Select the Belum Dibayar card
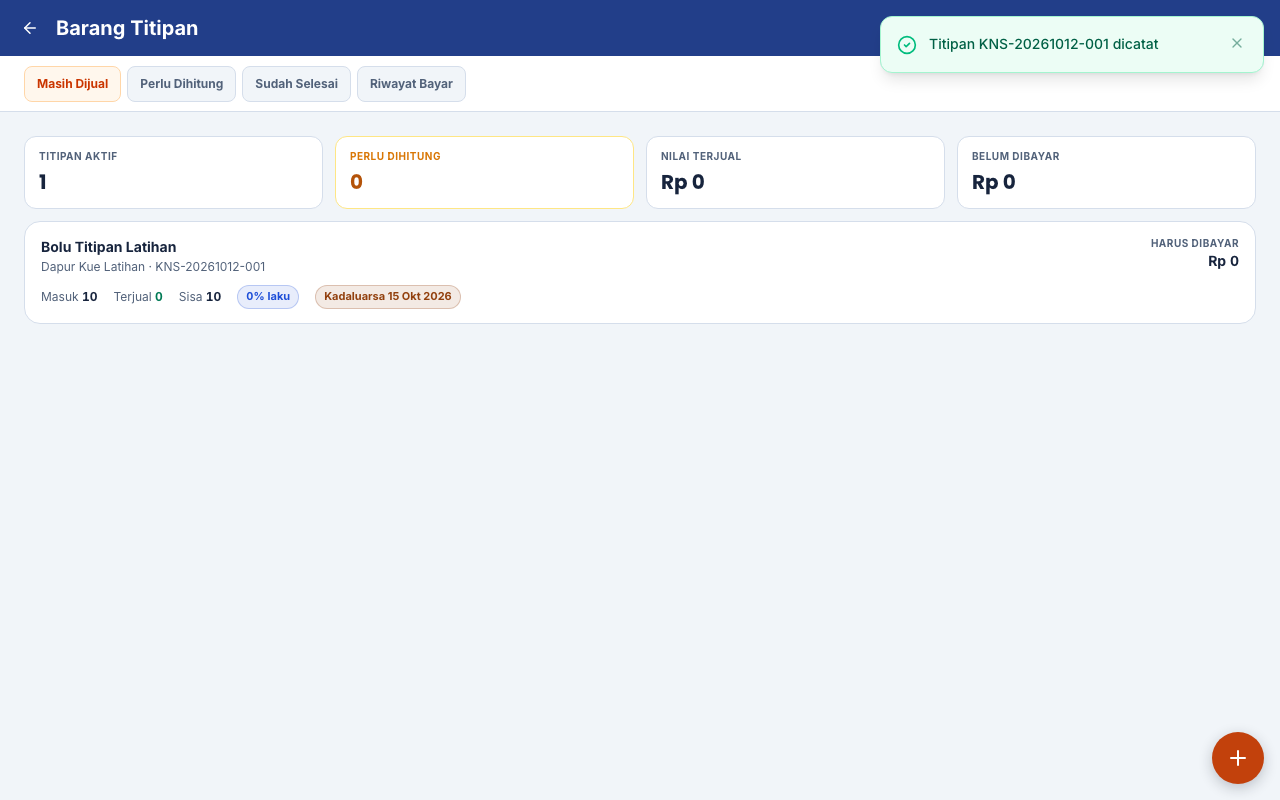The width and height of the screenshot is (1280, 800). (1106, 172)
